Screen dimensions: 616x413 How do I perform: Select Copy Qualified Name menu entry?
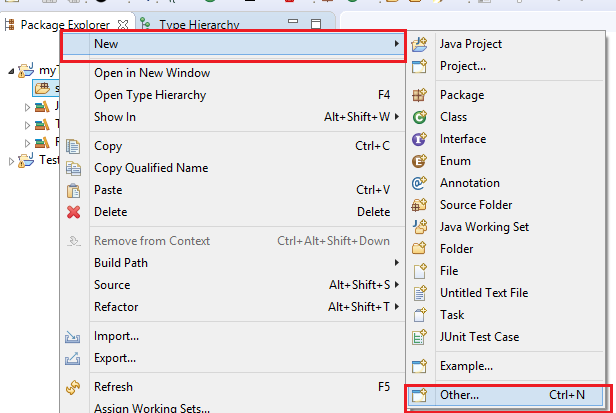tap(151, 168)
